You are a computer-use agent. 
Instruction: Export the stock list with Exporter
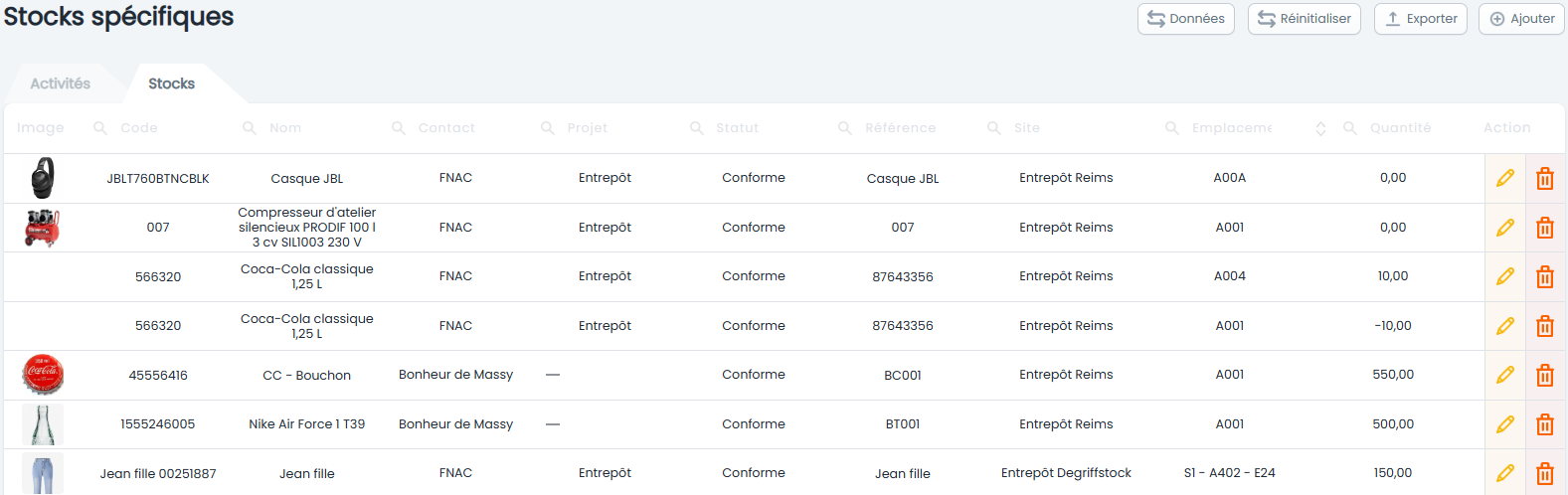coord(1421,19)
